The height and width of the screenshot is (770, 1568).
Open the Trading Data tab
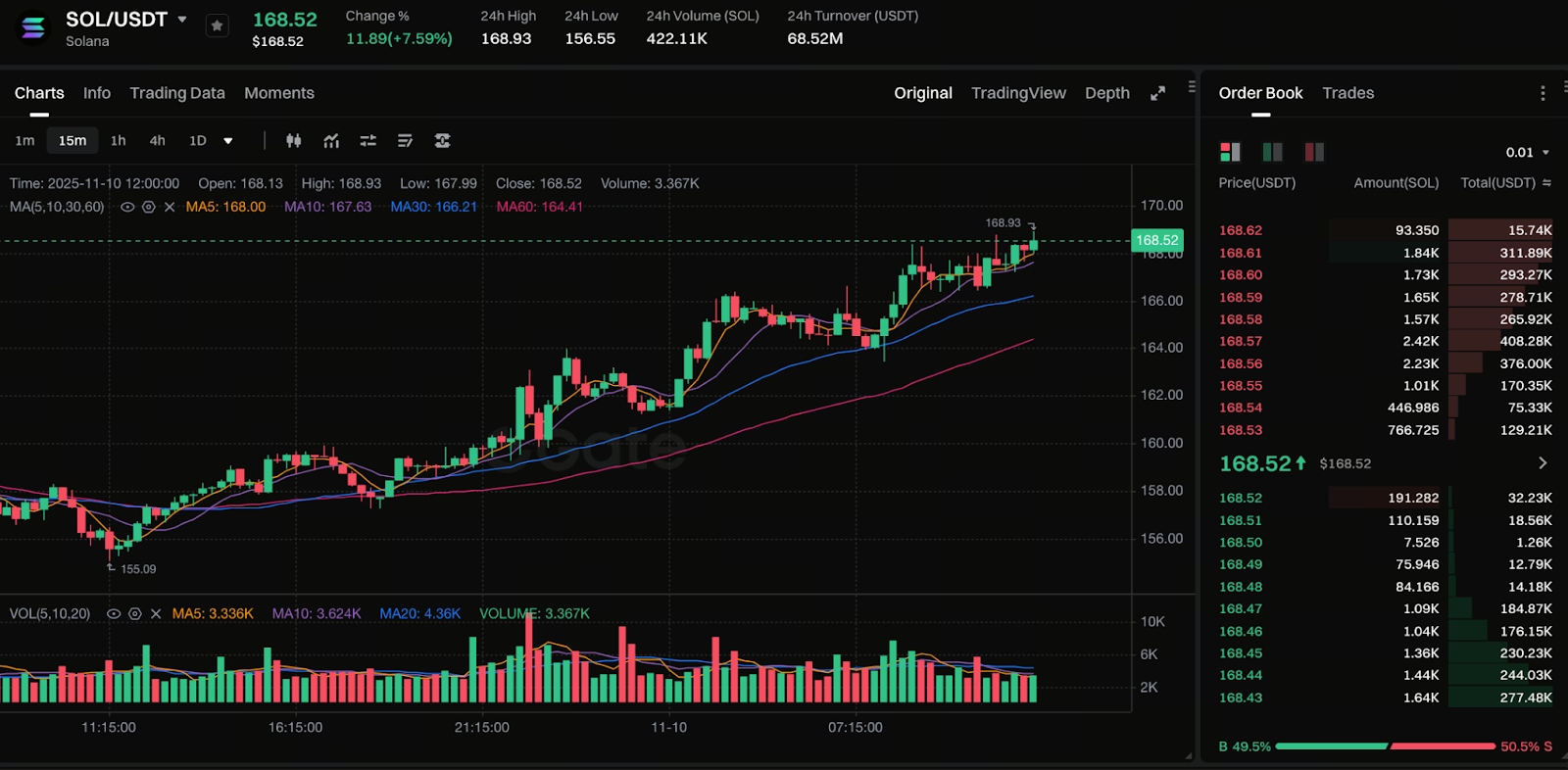click(x=177, y=93)
